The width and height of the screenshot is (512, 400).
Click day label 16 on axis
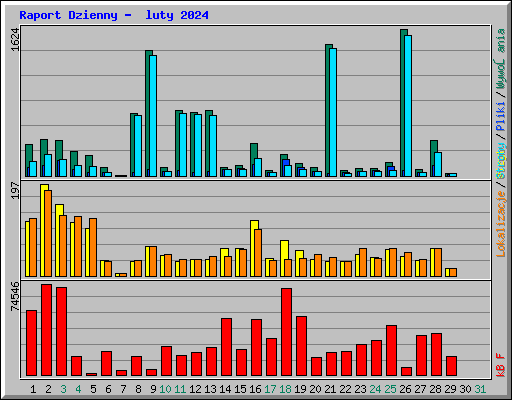255,389
